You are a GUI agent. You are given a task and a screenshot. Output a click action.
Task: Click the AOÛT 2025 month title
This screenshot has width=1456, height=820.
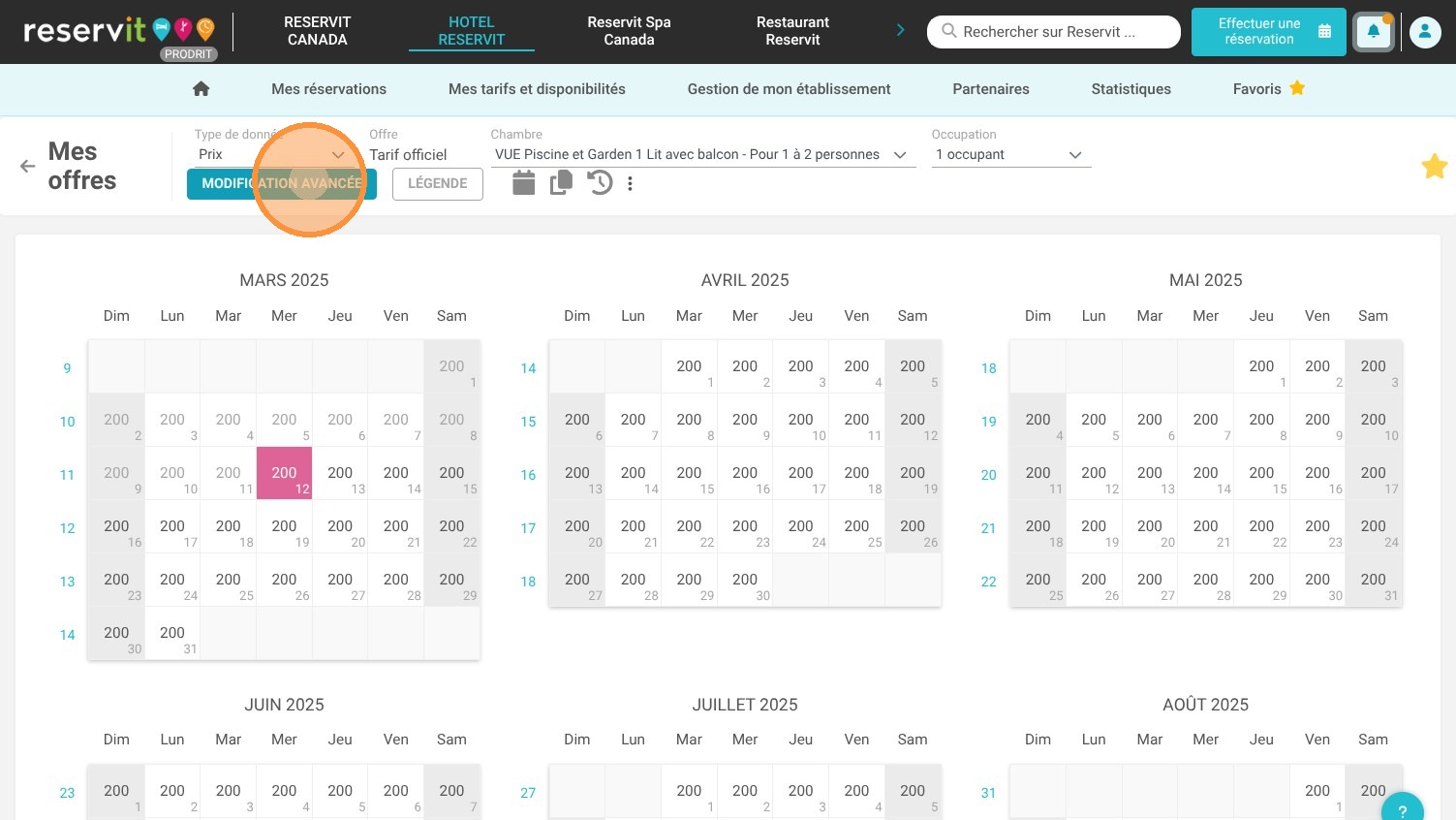click(1205, 705)
